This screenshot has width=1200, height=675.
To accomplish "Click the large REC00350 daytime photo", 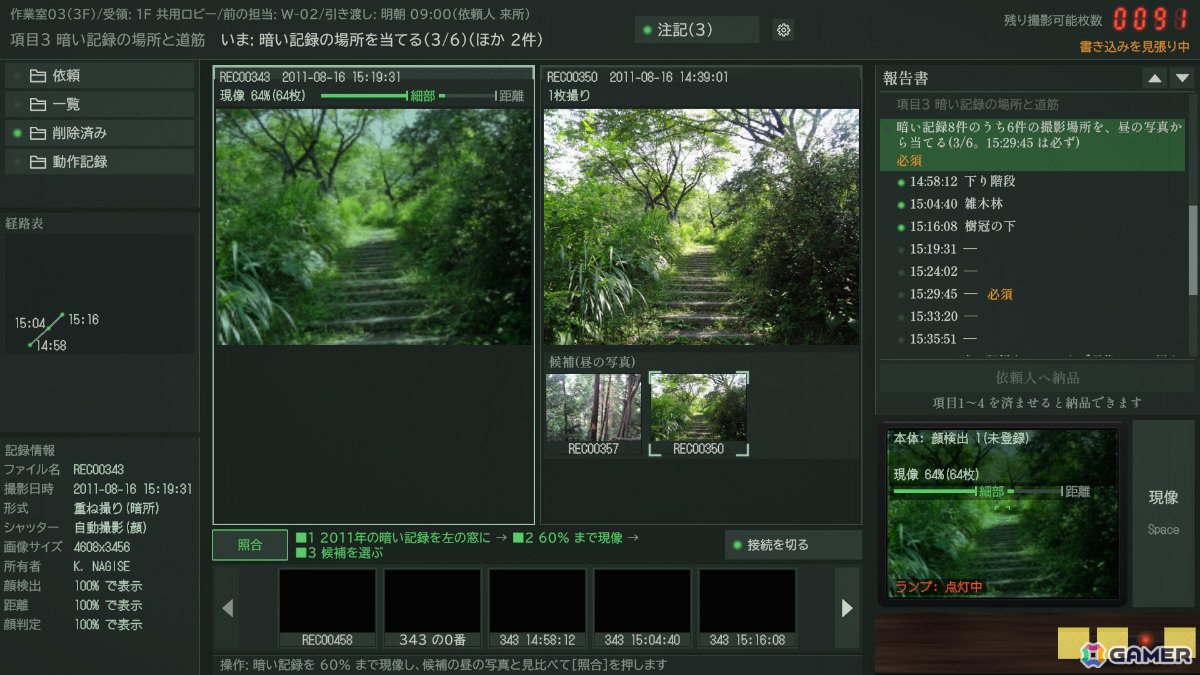I will point(701,227).
